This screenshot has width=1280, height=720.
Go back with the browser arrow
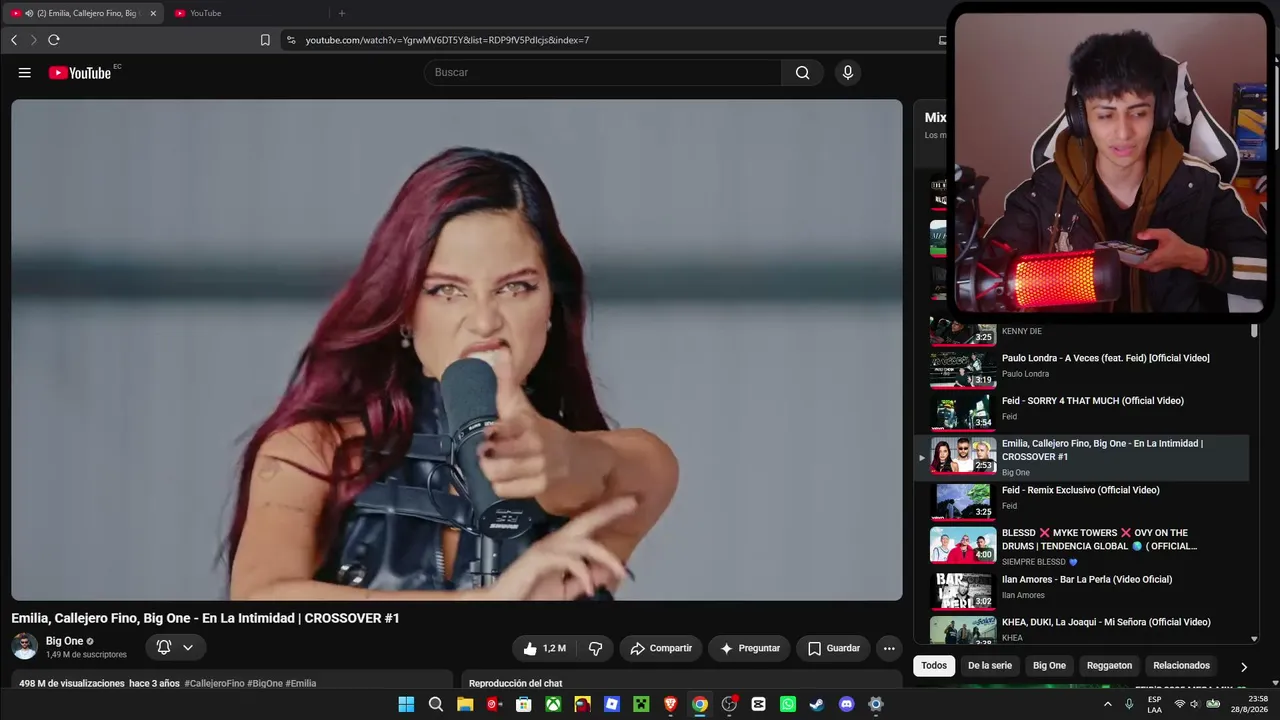click(x=14, y=40)
